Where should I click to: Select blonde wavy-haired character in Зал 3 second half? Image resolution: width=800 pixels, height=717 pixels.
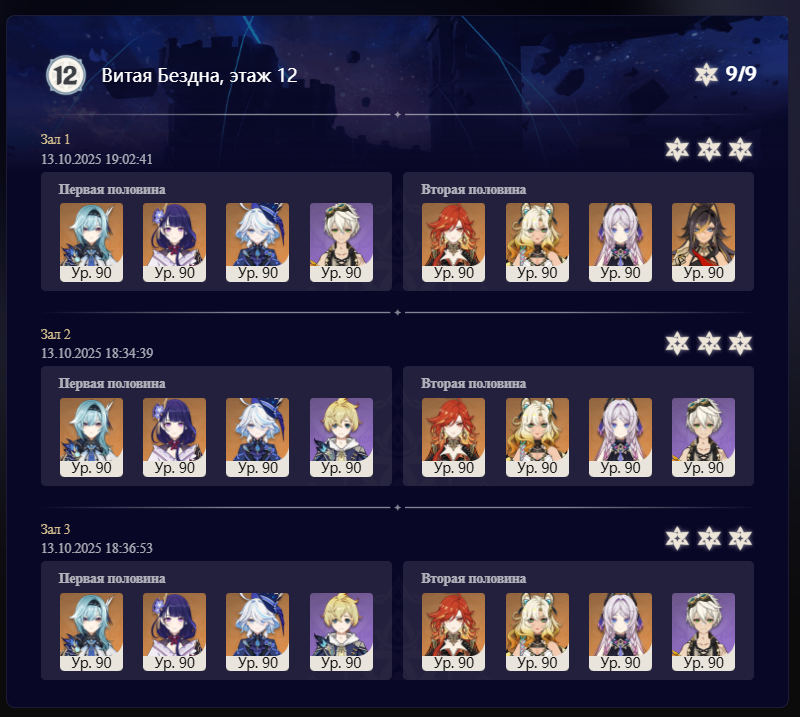point(537,632)
